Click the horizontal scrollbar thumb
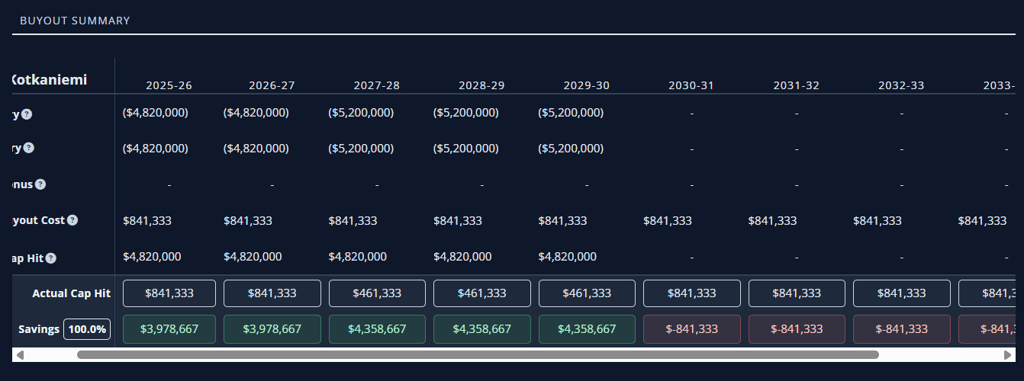This screenshot has width=1024, height=381. (x=477, y=355)
